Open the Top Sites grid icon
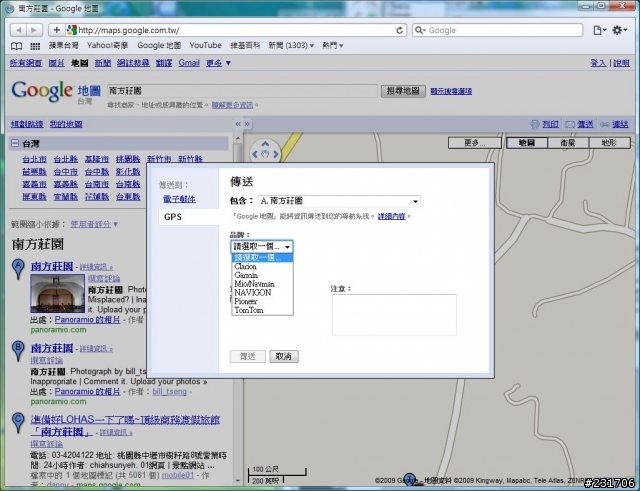This screenshot has width=640, height=491. coord(35,46)
